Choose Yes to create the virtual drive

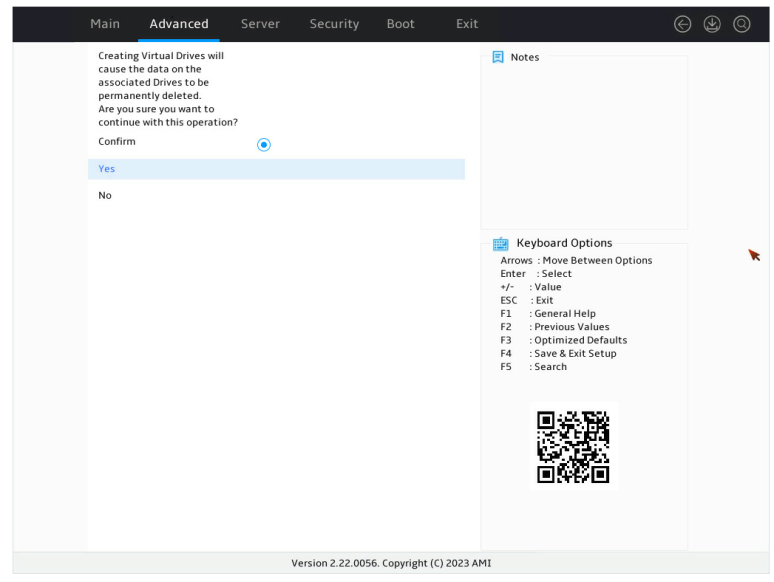[276, 169]
